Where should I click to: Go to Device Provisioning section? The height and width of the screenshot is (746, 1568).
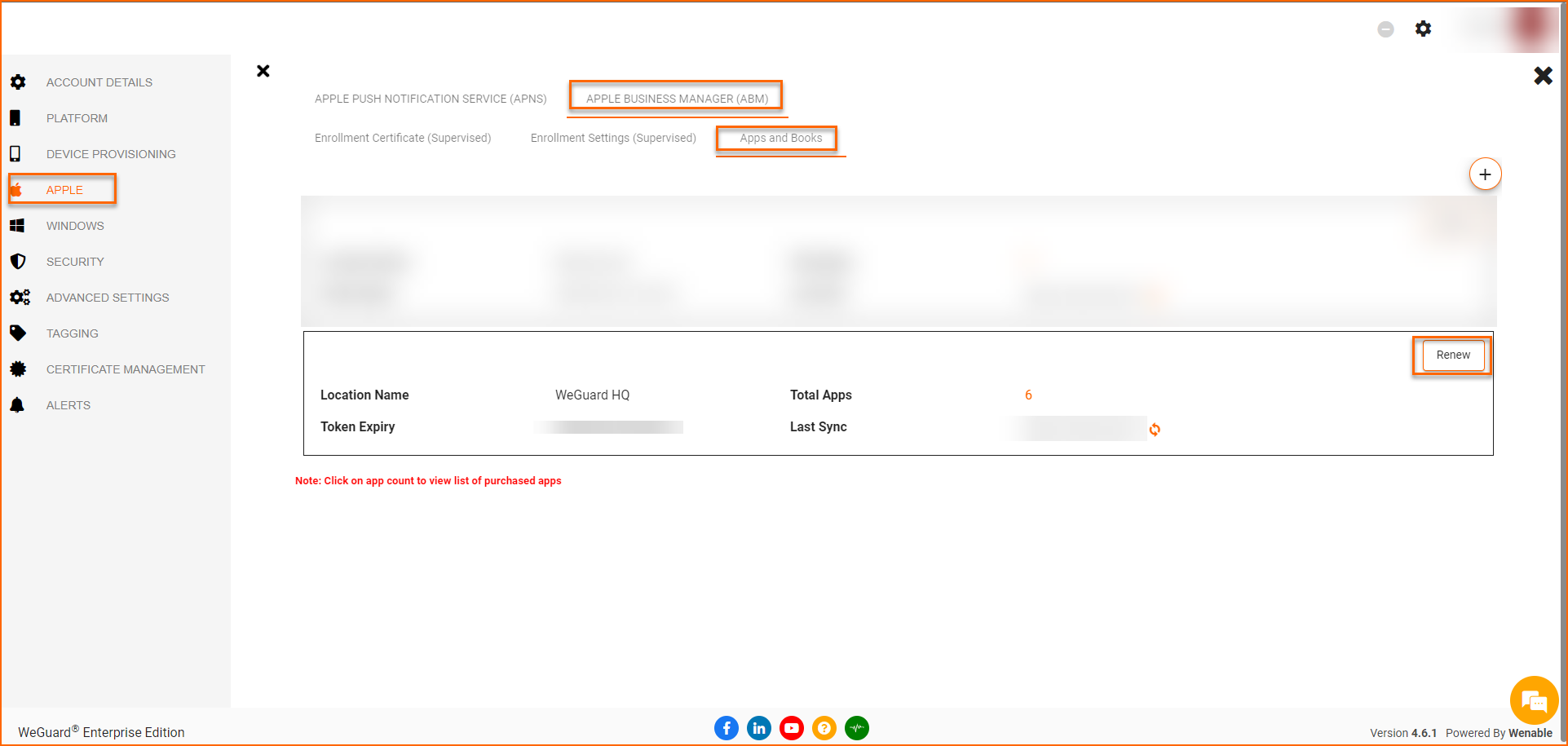click(111, 154)
